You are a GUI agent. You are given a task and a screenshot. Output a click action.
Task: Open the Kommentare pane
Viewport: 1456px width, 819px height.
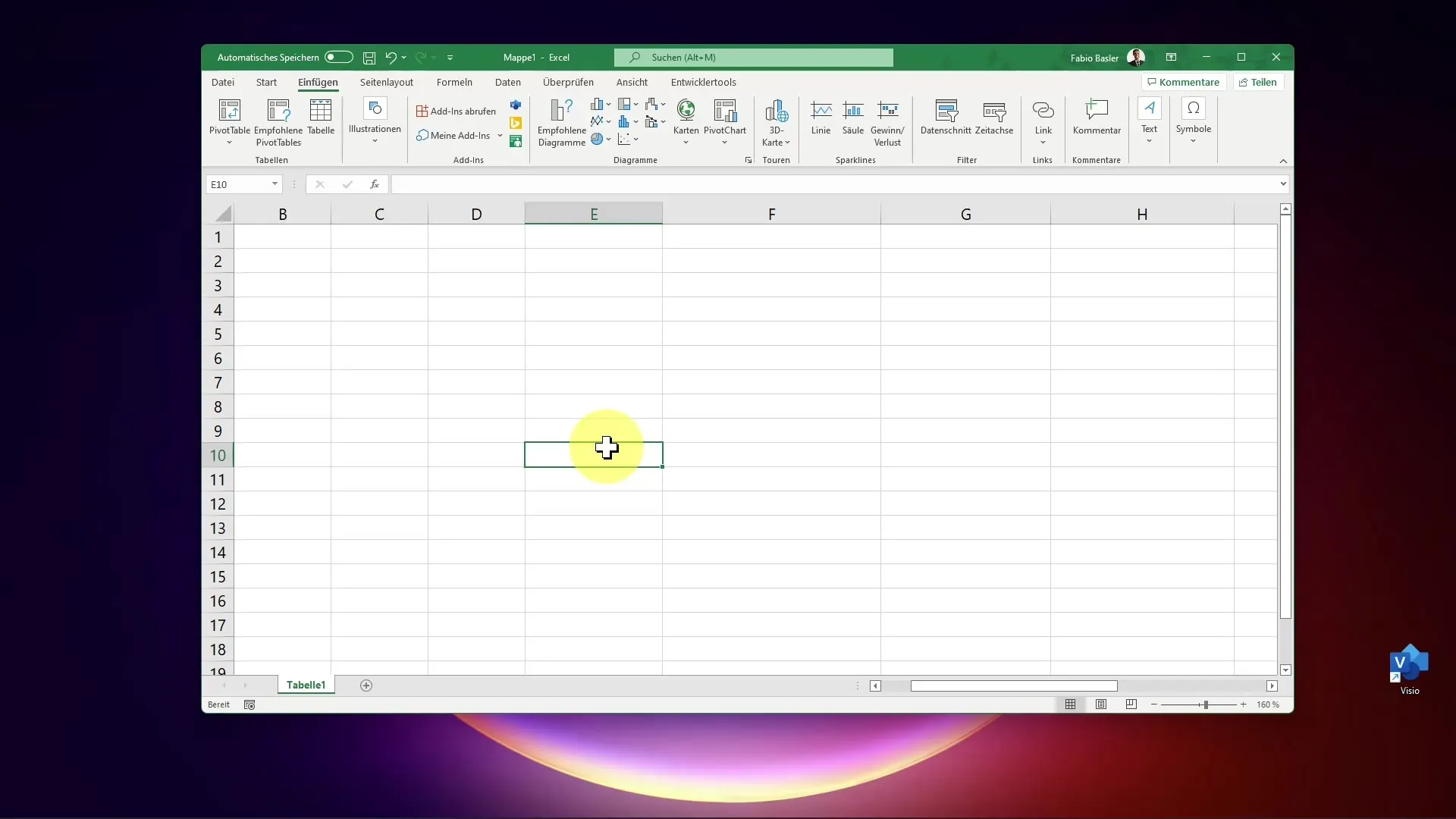1183,82
